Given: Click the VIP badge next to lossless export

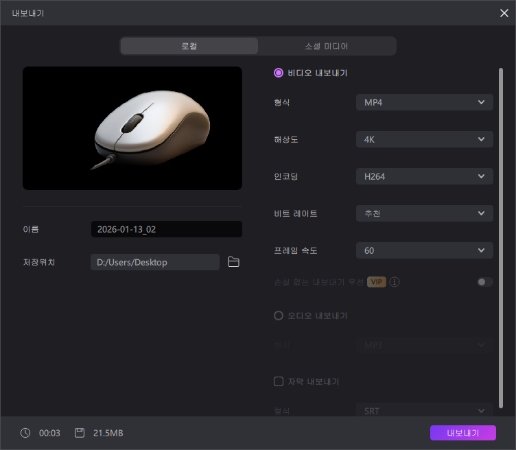Looking at the screenshot, I should [376, 282].
